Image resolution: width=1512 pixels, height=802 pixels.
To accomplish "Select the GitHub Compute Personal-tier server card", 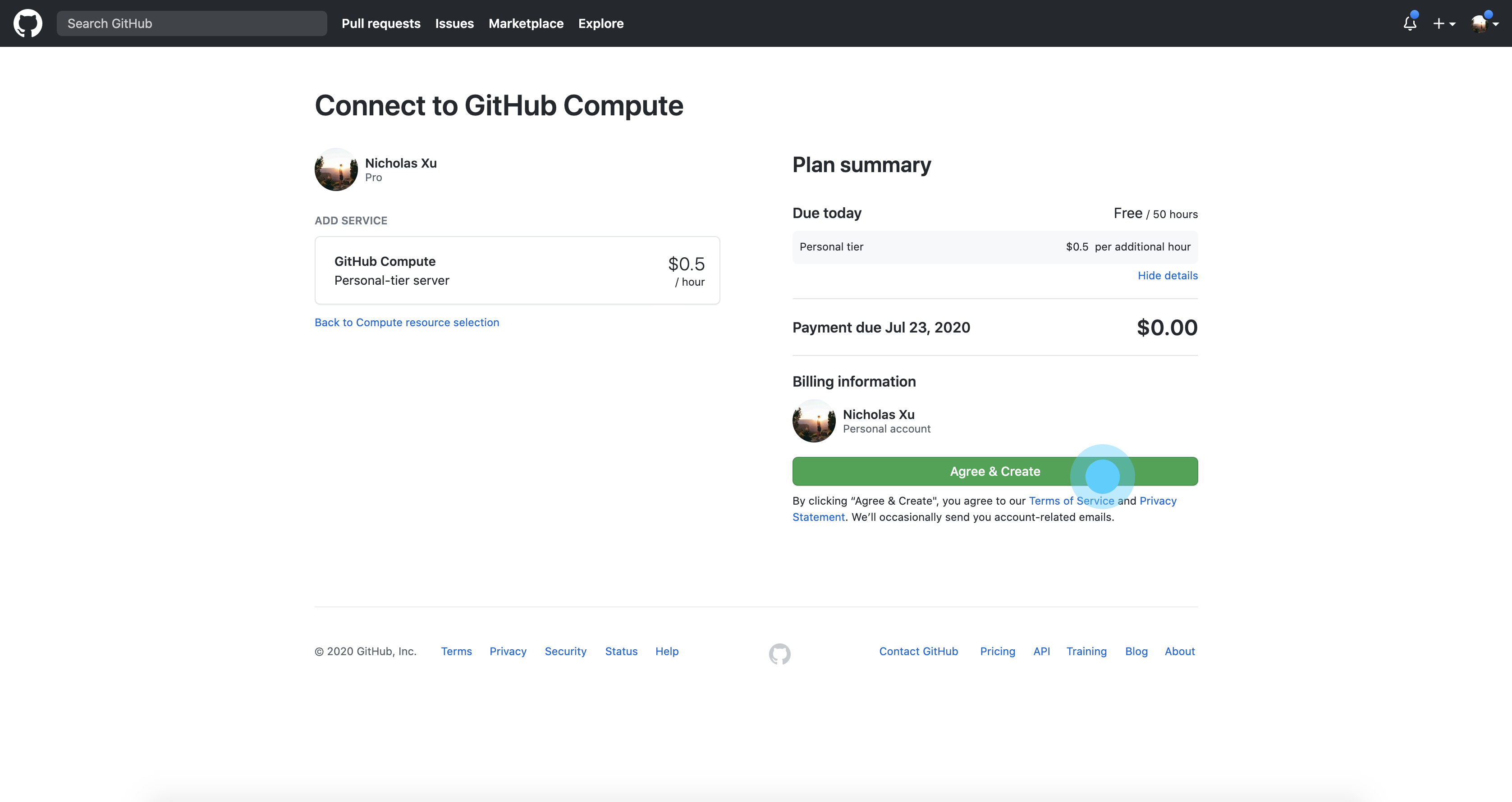I will [517, 270].
